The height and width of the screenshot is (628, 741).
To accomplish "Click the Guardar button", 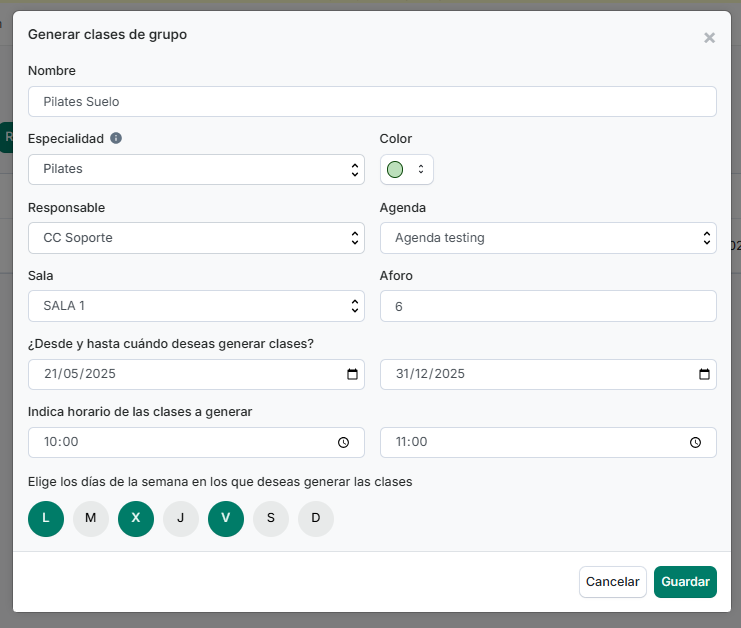I will pos(685,582).
